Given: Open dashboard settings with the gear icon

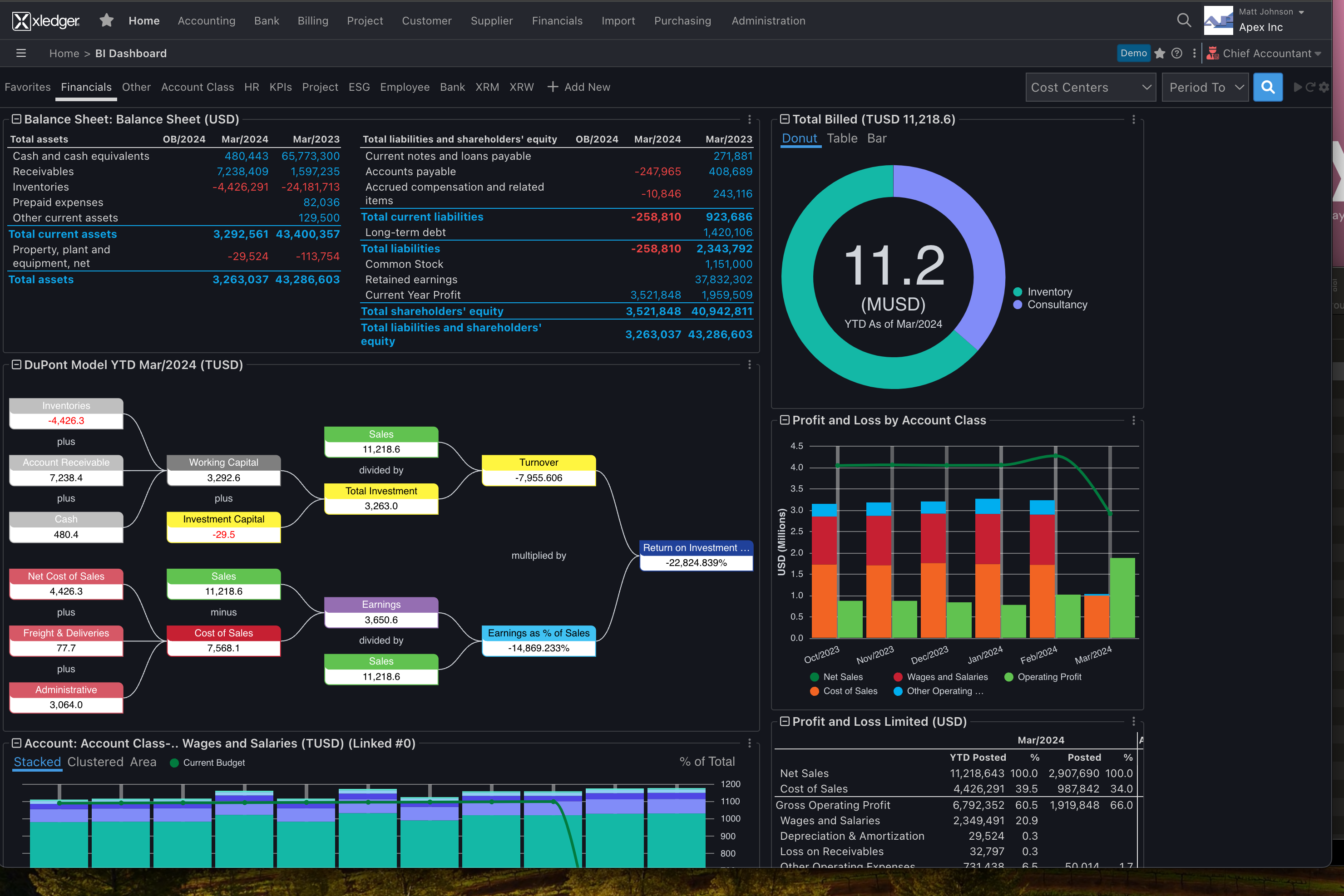Looking at the screenshot, I should click(1324, 87).
